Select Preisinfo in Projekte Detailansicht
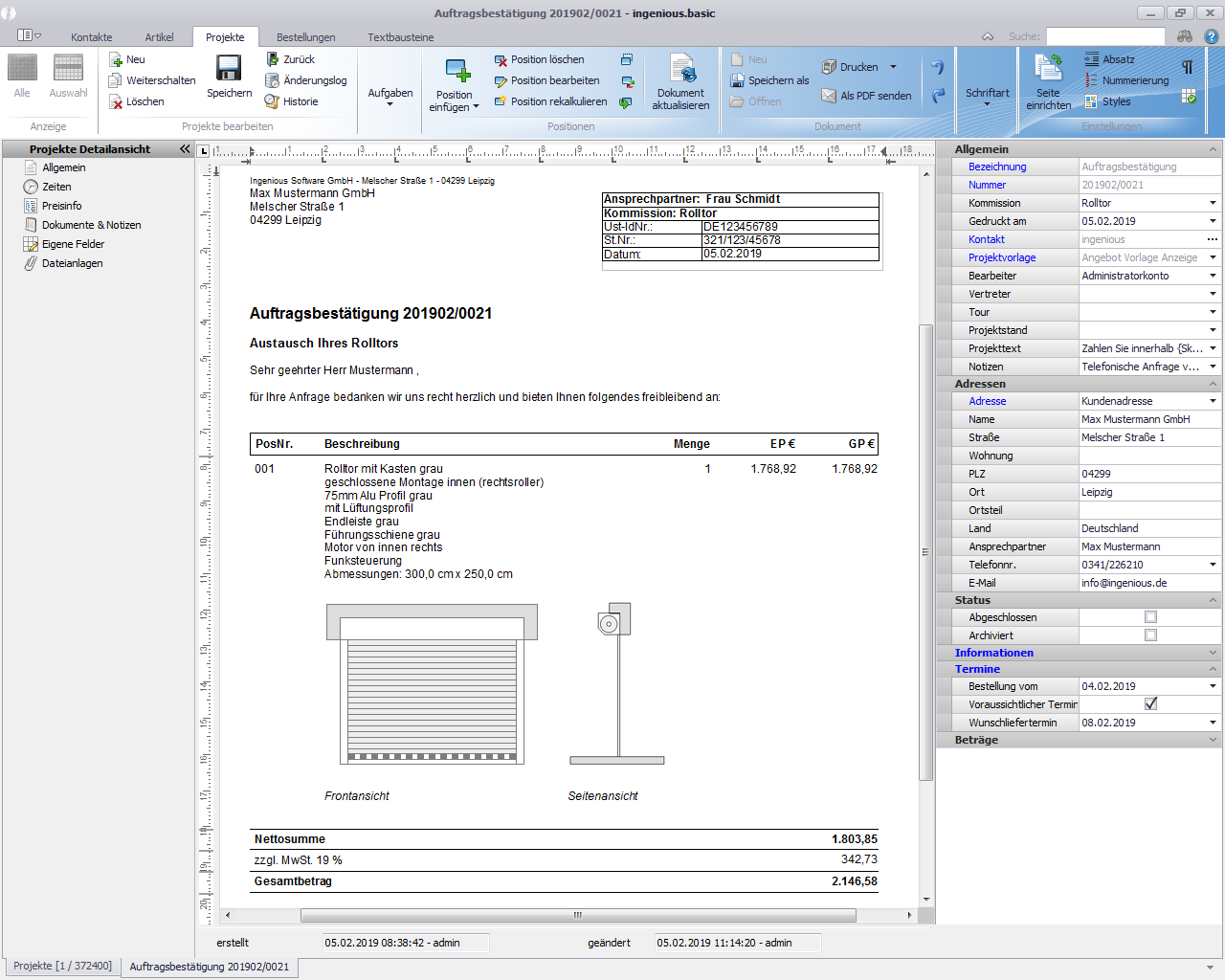 (x=61, y=206)
